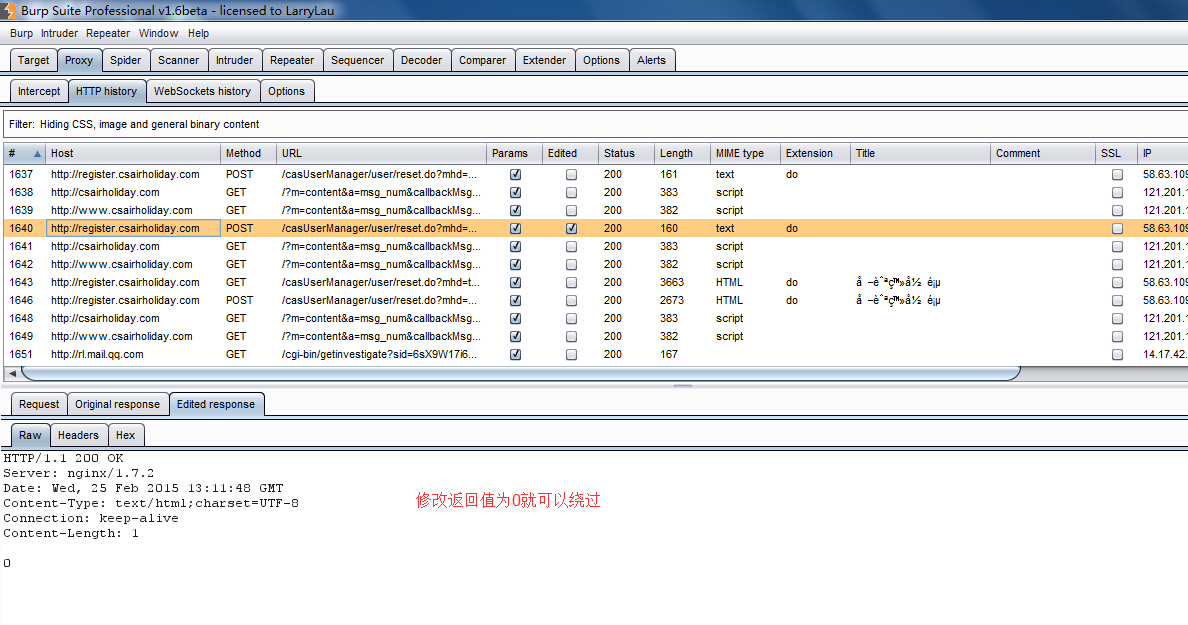Toggle Params checkbox in row 1643

click(x=515, y=283)
